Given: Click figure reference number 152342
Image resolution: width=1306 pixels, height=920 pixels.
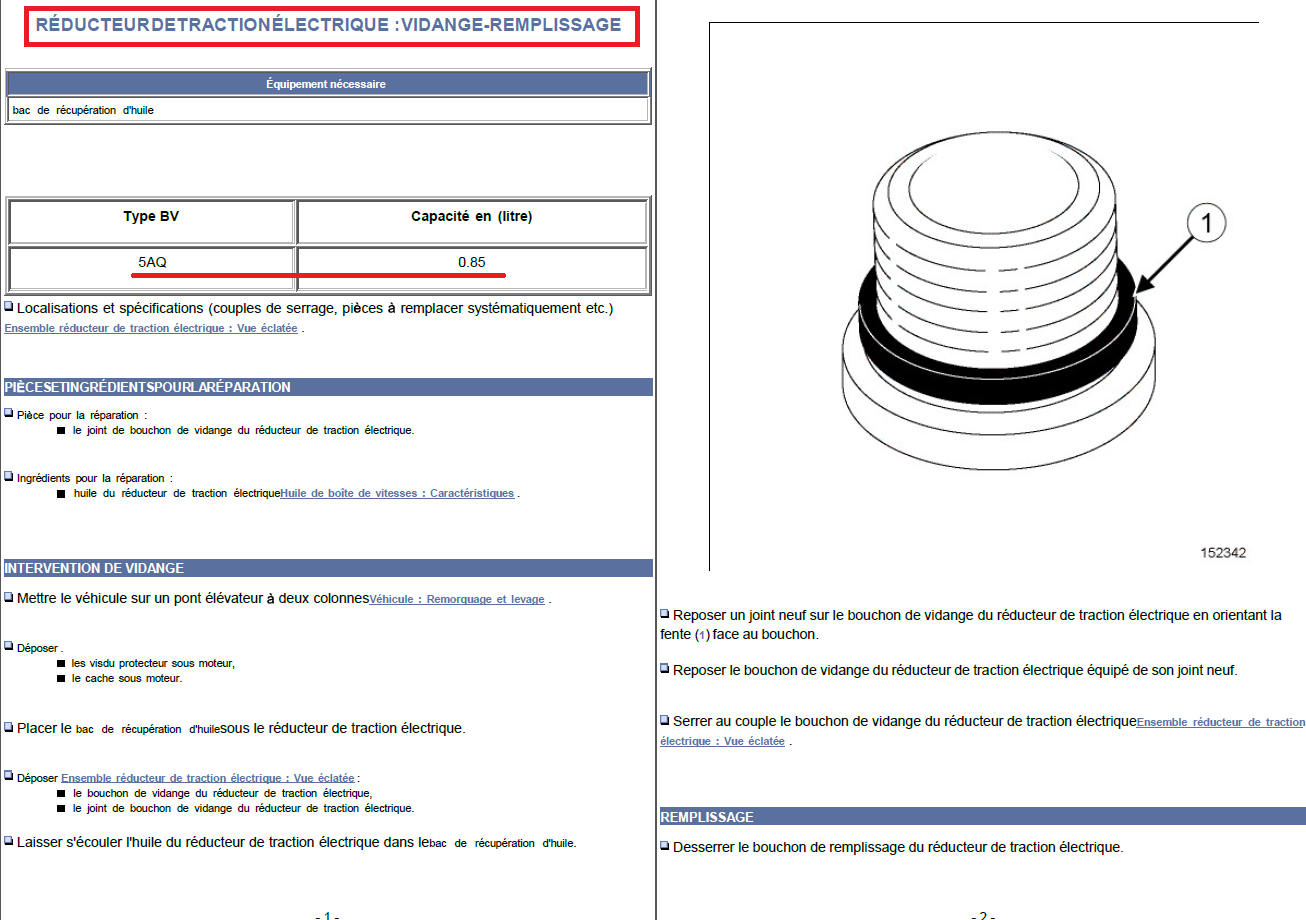Looking at the screenshot, I should [x=1223, y=552].
